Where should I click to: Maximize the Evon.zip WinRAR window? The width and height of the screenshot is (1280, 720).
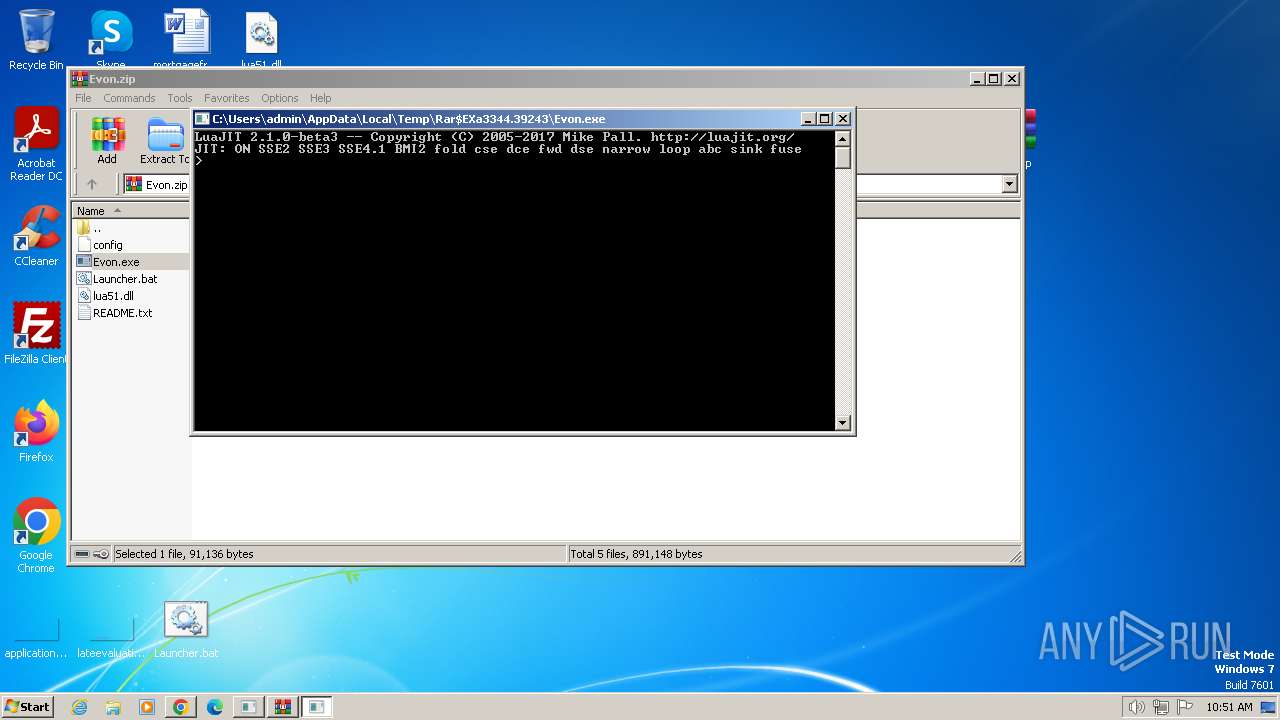point(994,79)
